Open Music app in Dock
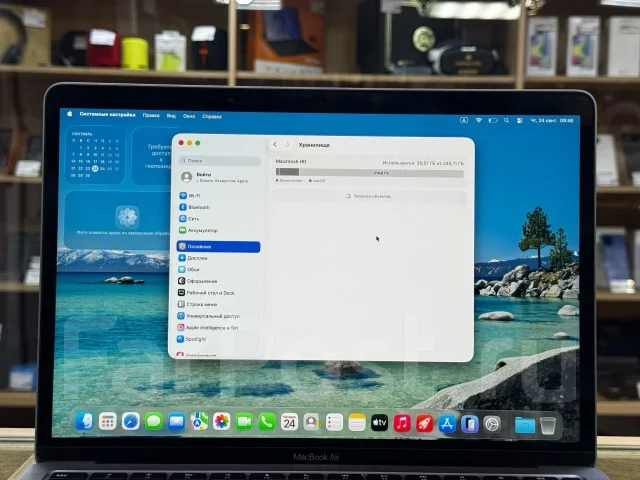This screenshot has width=640, height=480. point(402,423)
